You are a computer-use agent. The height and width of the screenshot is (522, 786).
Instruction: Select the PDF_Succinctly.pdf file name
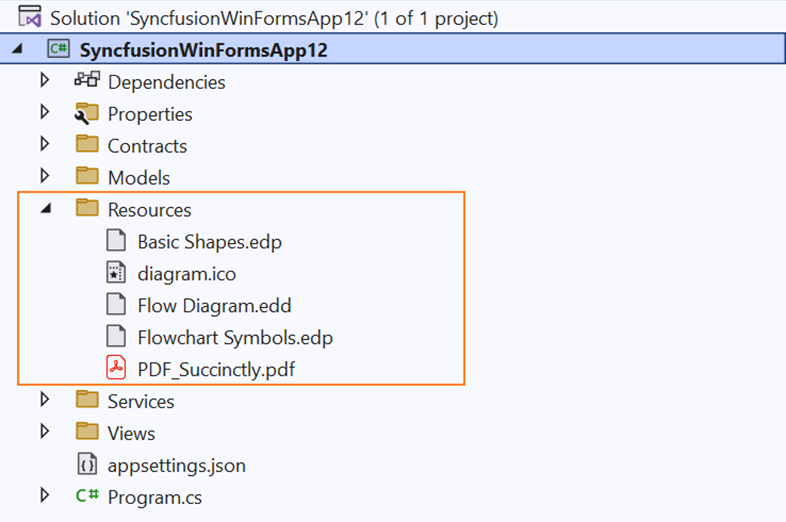coord(216,370)
